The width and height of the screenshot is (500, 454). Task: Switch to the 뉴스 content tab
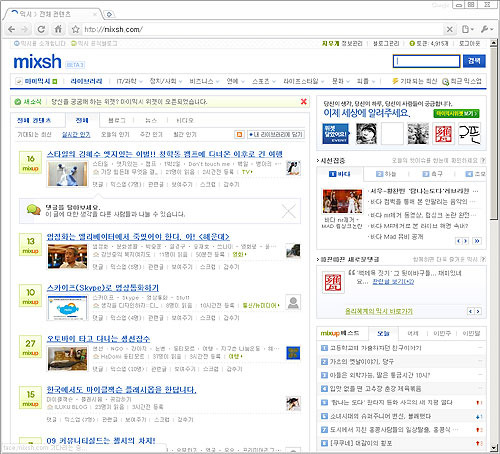(x=151, y=120)
